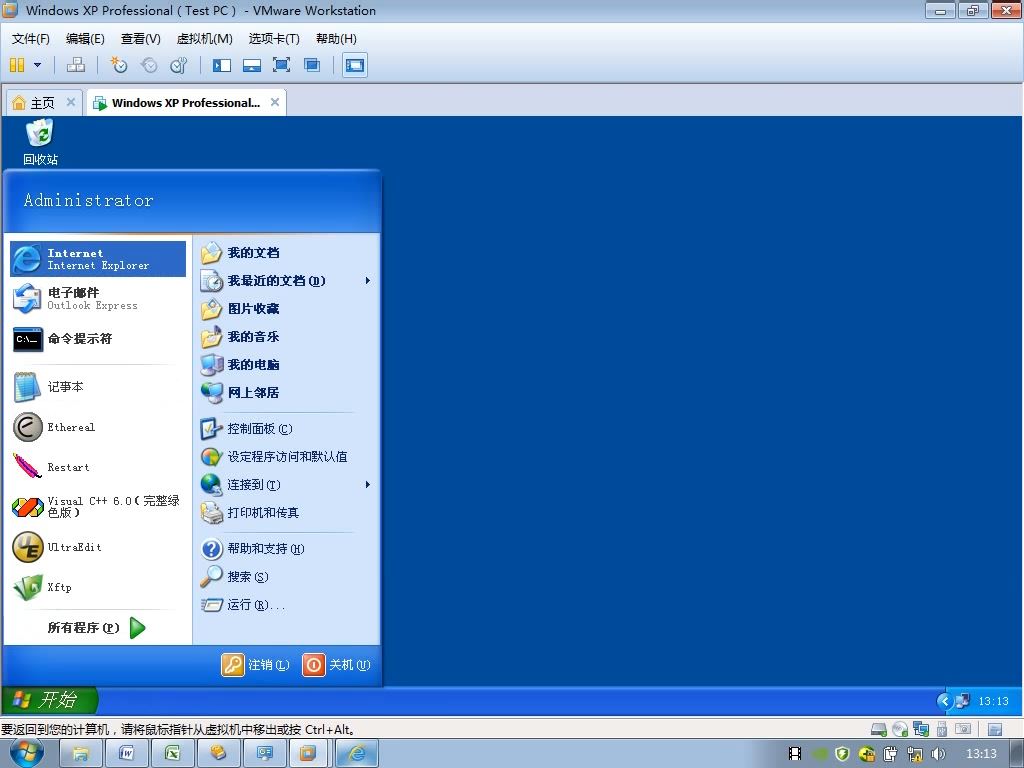Open 电子邮件 Outlook Express entry

click(x=98, y=298)
